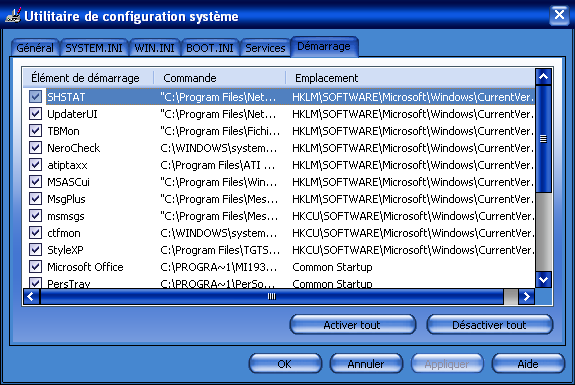The height and width of the screenshot is (385, 575).
Task: Open the Général tab
Action: pyautogui.click(x=35, y=48)
